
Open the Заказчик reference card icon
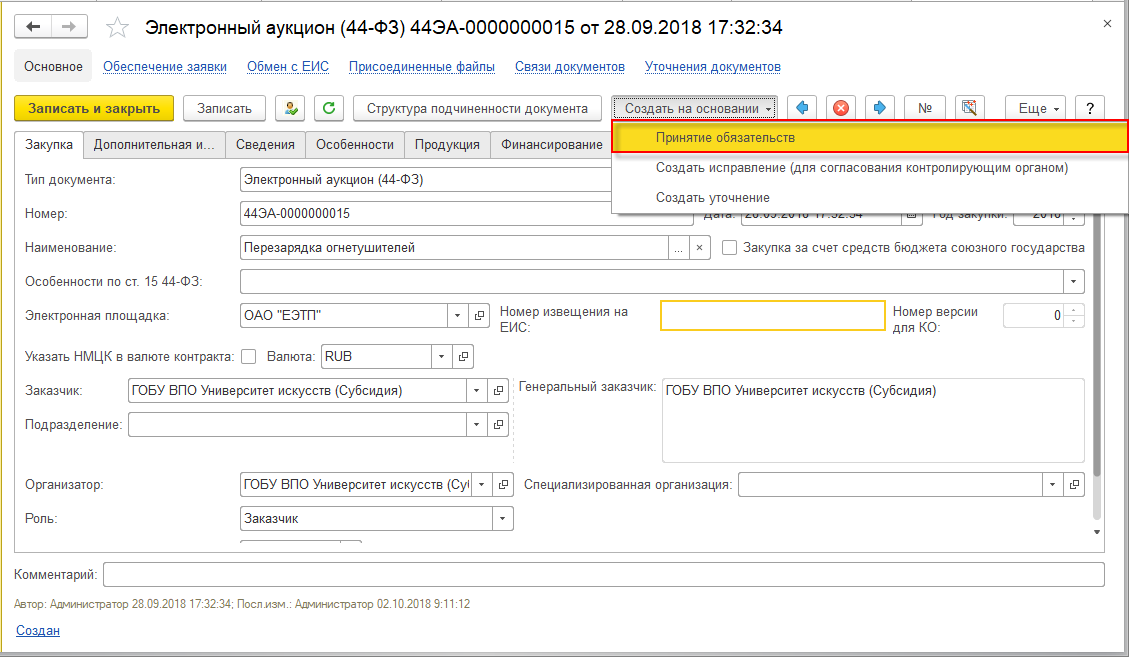[x=498, y=390]
